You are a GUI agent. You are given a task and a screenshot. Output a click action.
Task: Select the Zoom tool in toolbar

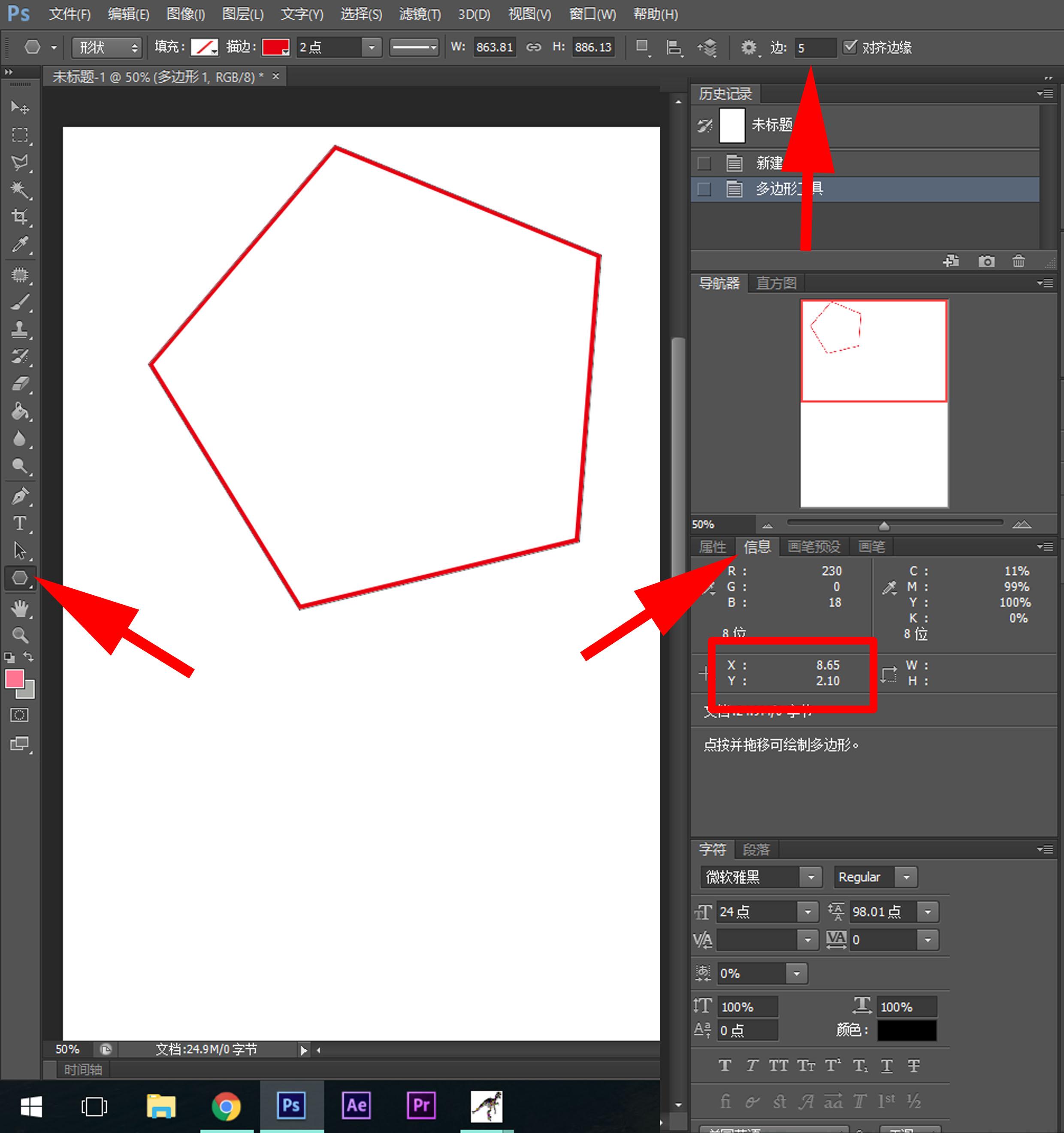(x=20, y=635)
